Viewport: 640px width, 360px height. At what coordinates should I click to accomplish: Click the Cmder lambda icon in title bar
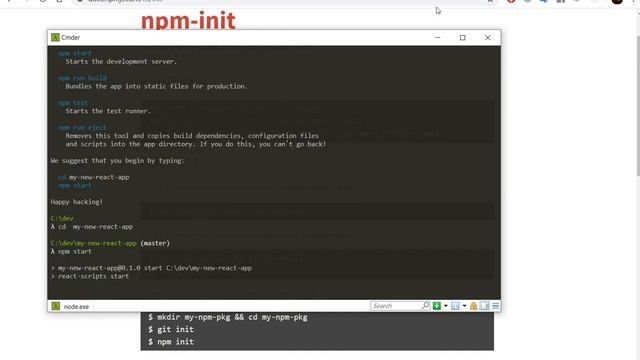click(x=55, y=38)
